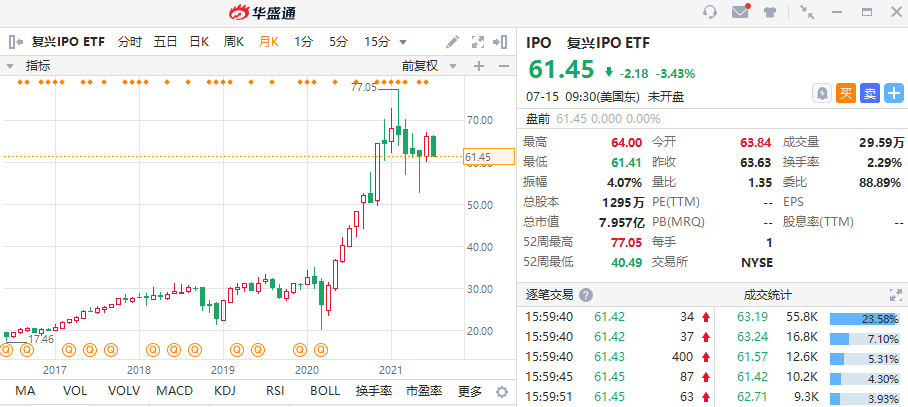This screenshot has width=908, height=407.
Task: Click the 61.45 current price chart label
Action: coord(489,156)
